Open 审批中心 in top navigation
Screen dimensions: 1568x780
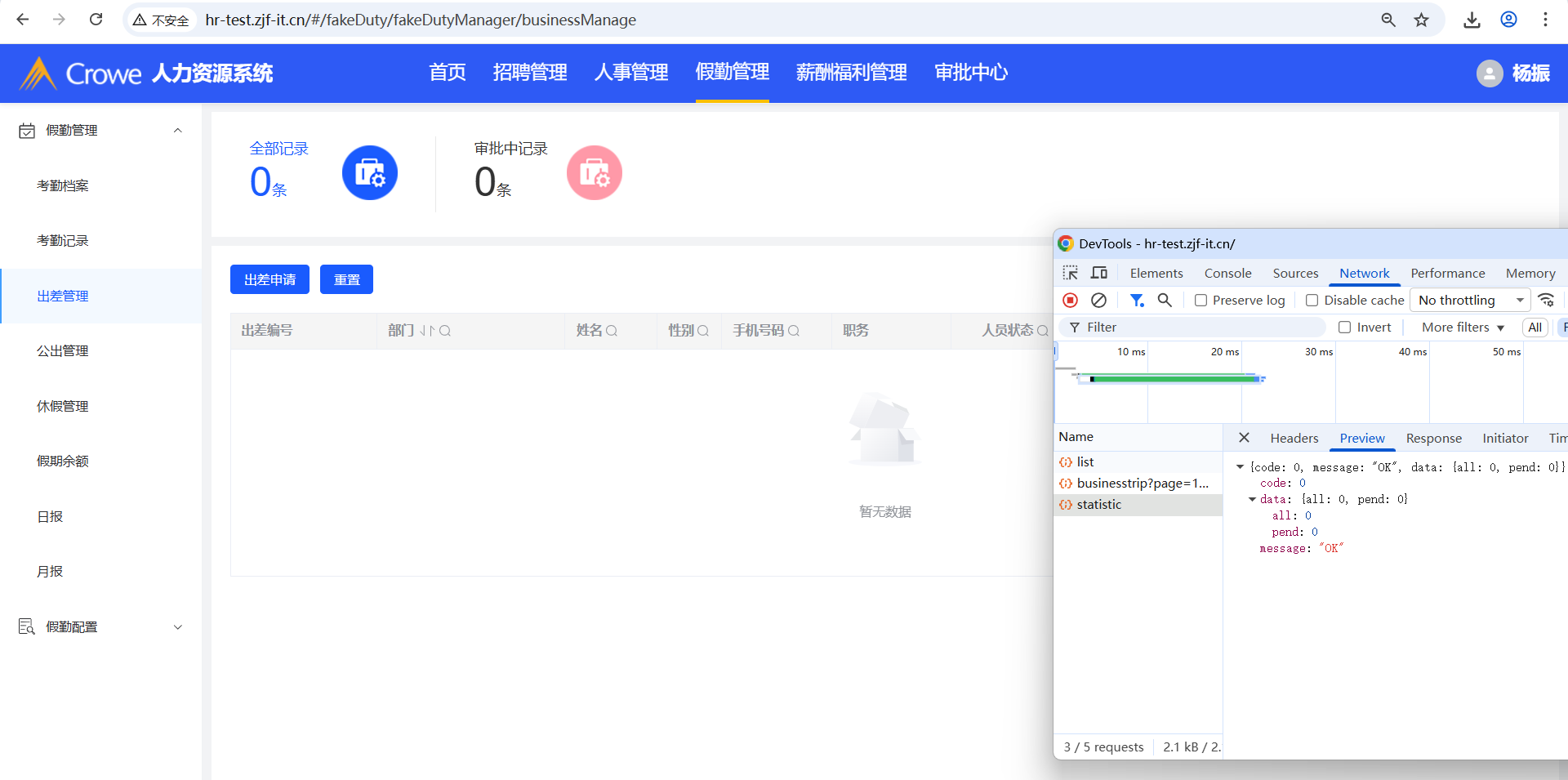[970, 73]
